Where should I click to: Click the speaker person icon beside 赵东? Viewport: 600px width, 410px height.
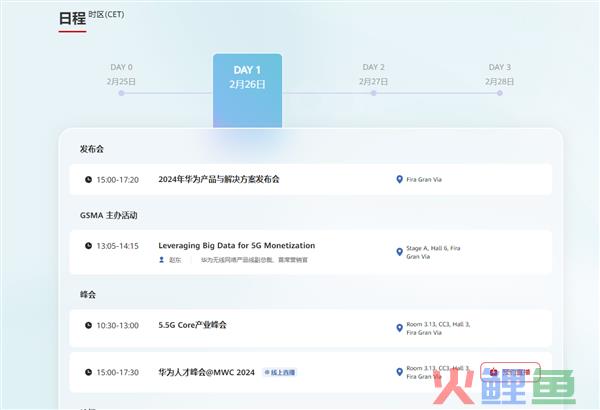coord(161,260)
